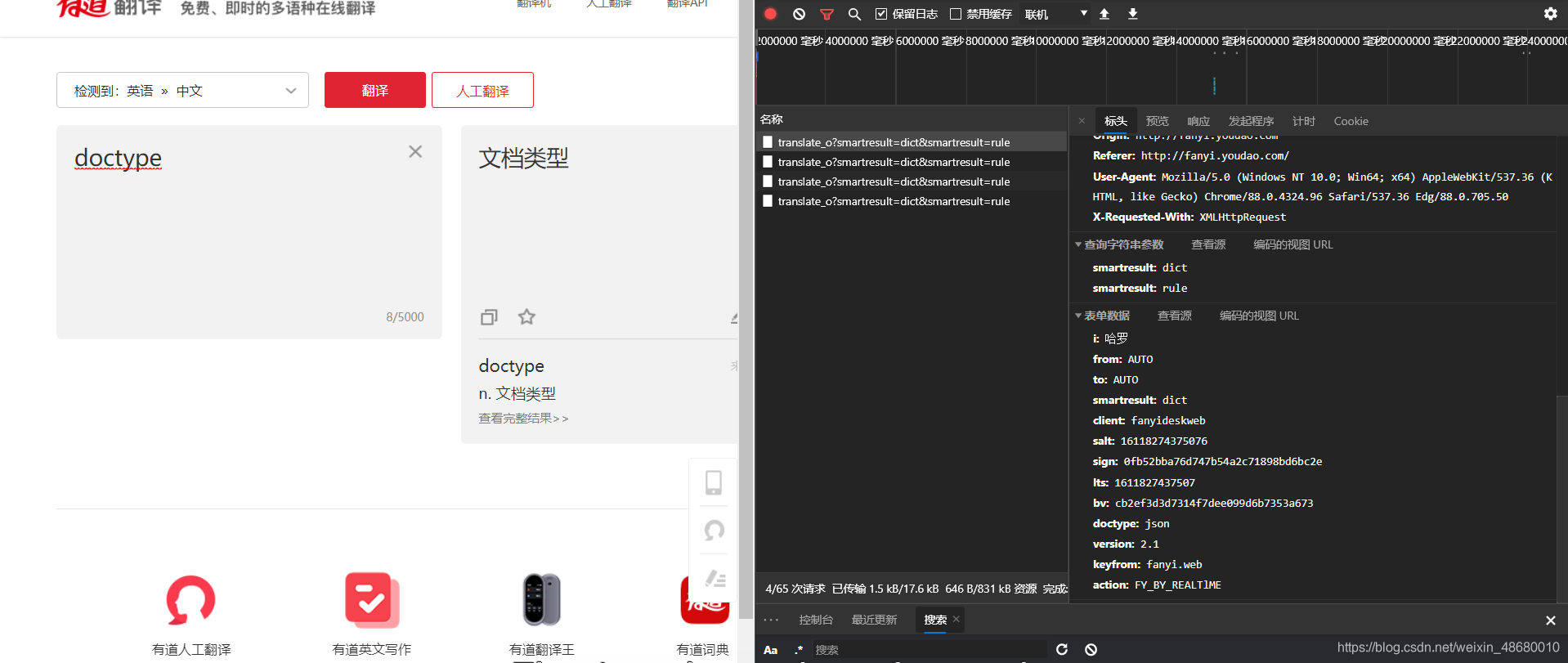Toggle the 保留日志 checkbox
Image resolution: width=1568 pixels, height=663 pixels.
pos(881,14)
